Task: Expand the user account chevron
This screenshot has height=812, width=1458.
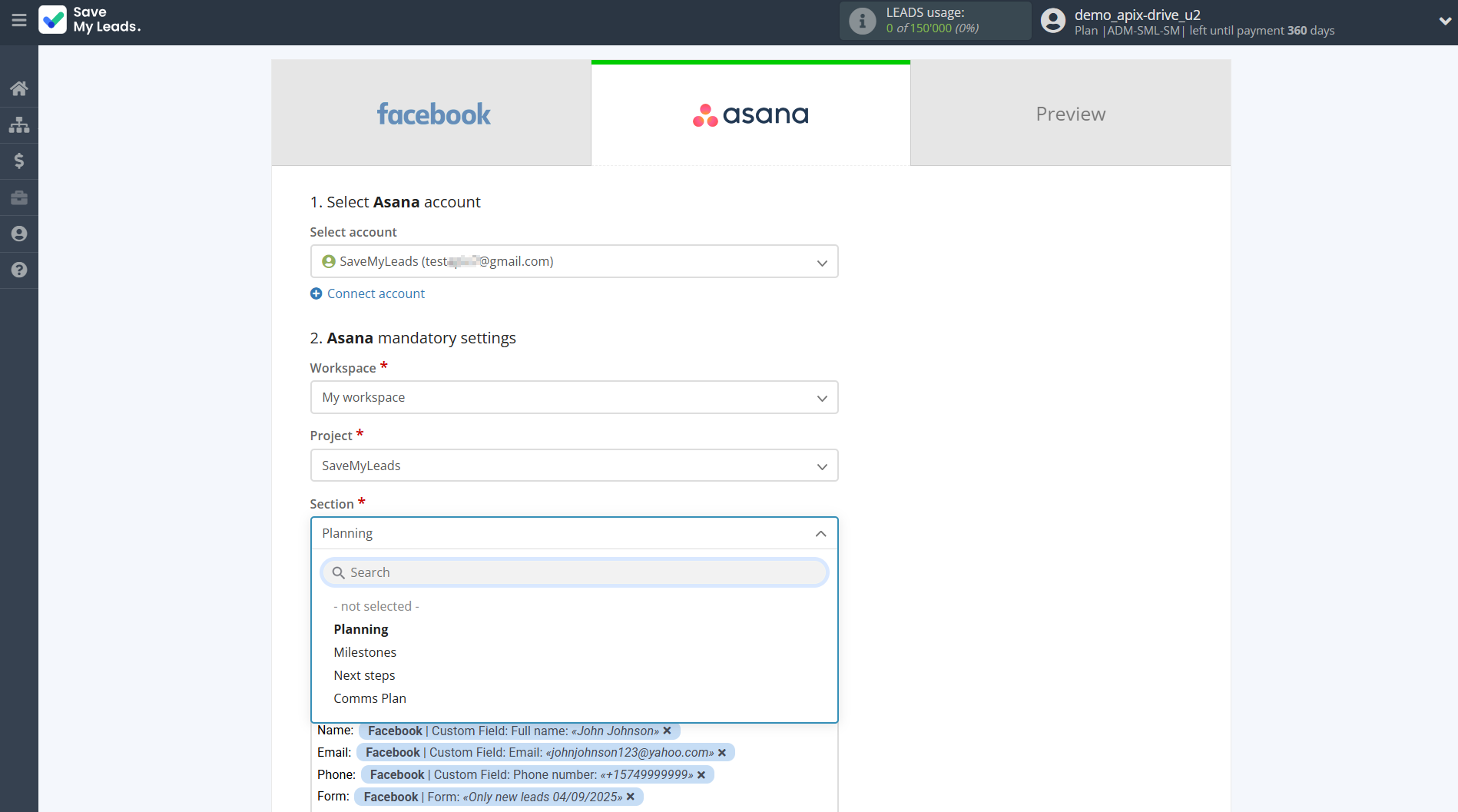Action: click(x=1444, y=22)
